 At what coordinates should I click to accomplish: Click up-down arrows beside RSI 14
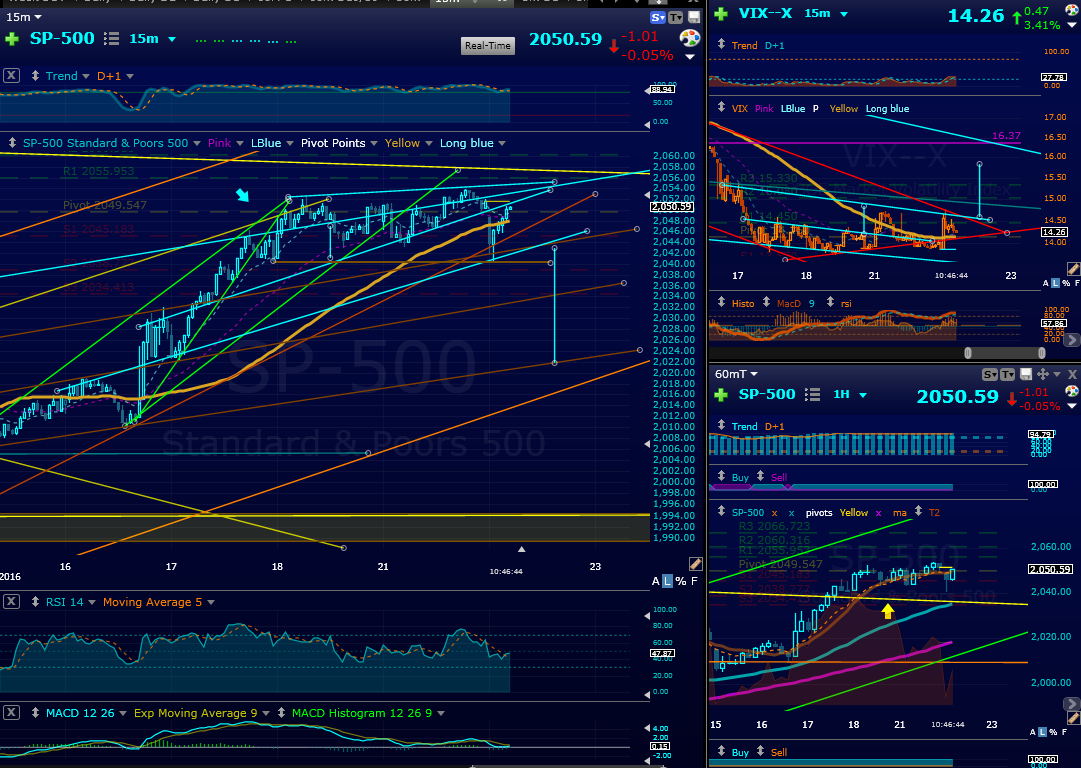click(x=35, y=602)
